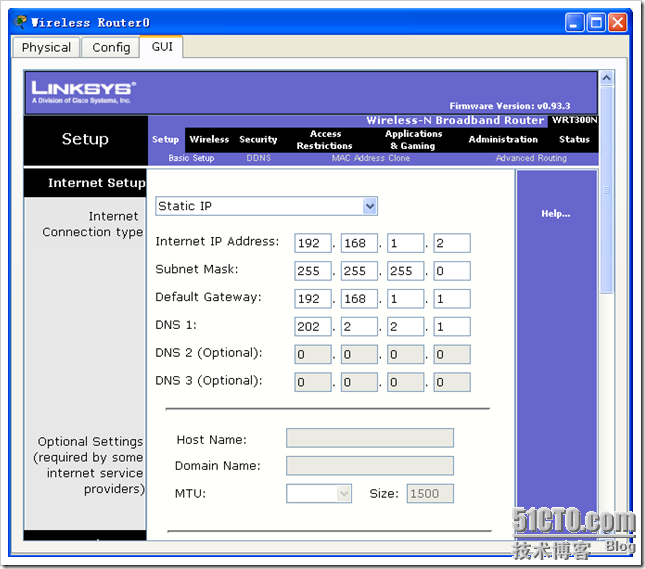Click the vertical scrollbar thumb
The height and width of the screenshot is (569, 645).
(x=607, y=190)
